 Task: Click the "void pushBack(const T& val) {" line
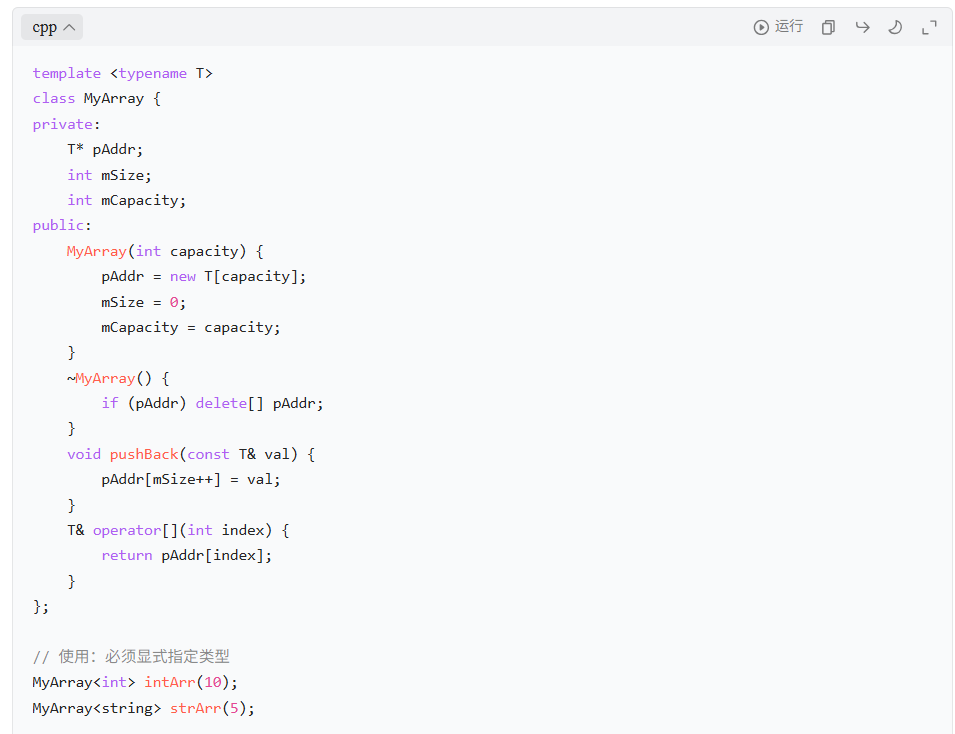(191, 454)
